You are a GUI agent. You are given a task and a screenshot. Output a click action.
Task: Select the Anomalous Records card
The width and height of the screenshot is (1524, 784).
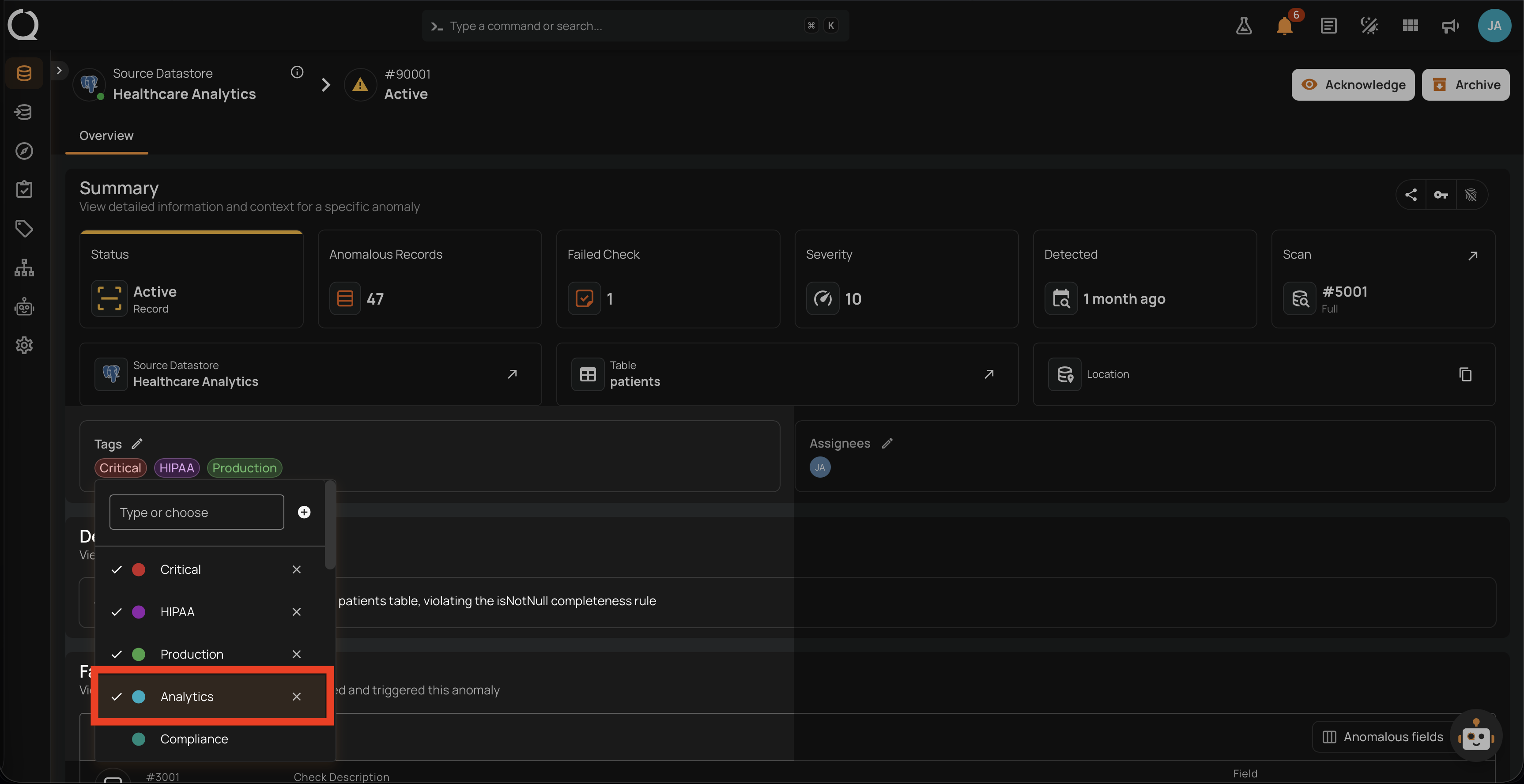coord(430,279)
